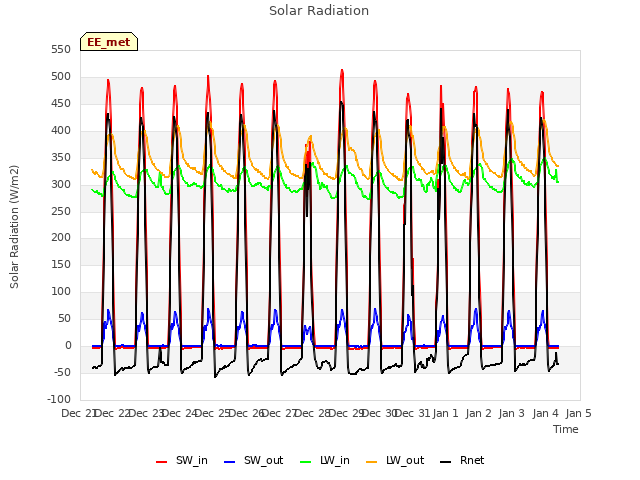640x480 pixels.
Task: Click the 500 y-axis tick label
Action: [x=61, y=76]
